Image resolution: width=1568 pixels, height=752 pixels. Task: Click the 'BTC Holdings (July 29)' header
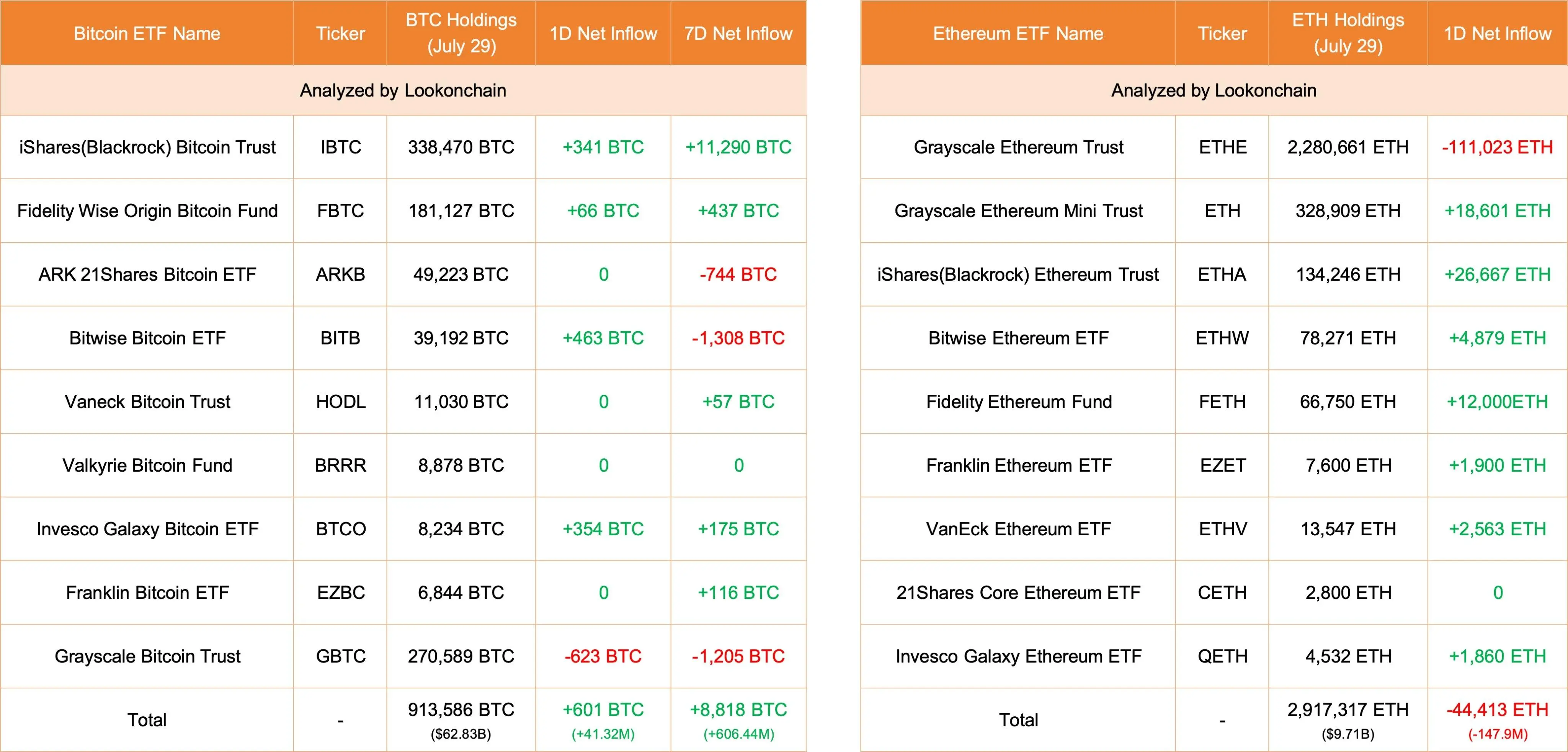pos(461,33)
